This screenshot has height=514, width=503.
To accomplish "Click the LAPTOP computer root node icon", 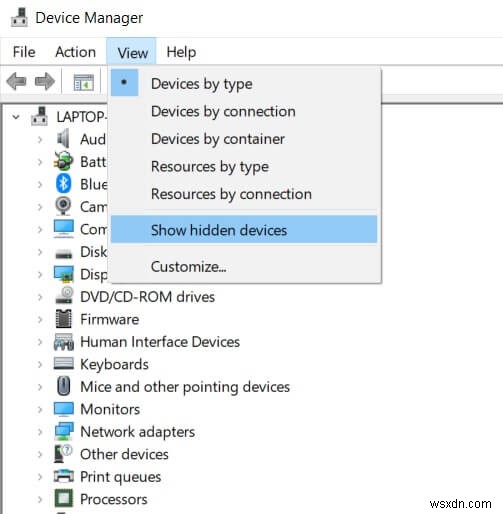I will point(39,116).
